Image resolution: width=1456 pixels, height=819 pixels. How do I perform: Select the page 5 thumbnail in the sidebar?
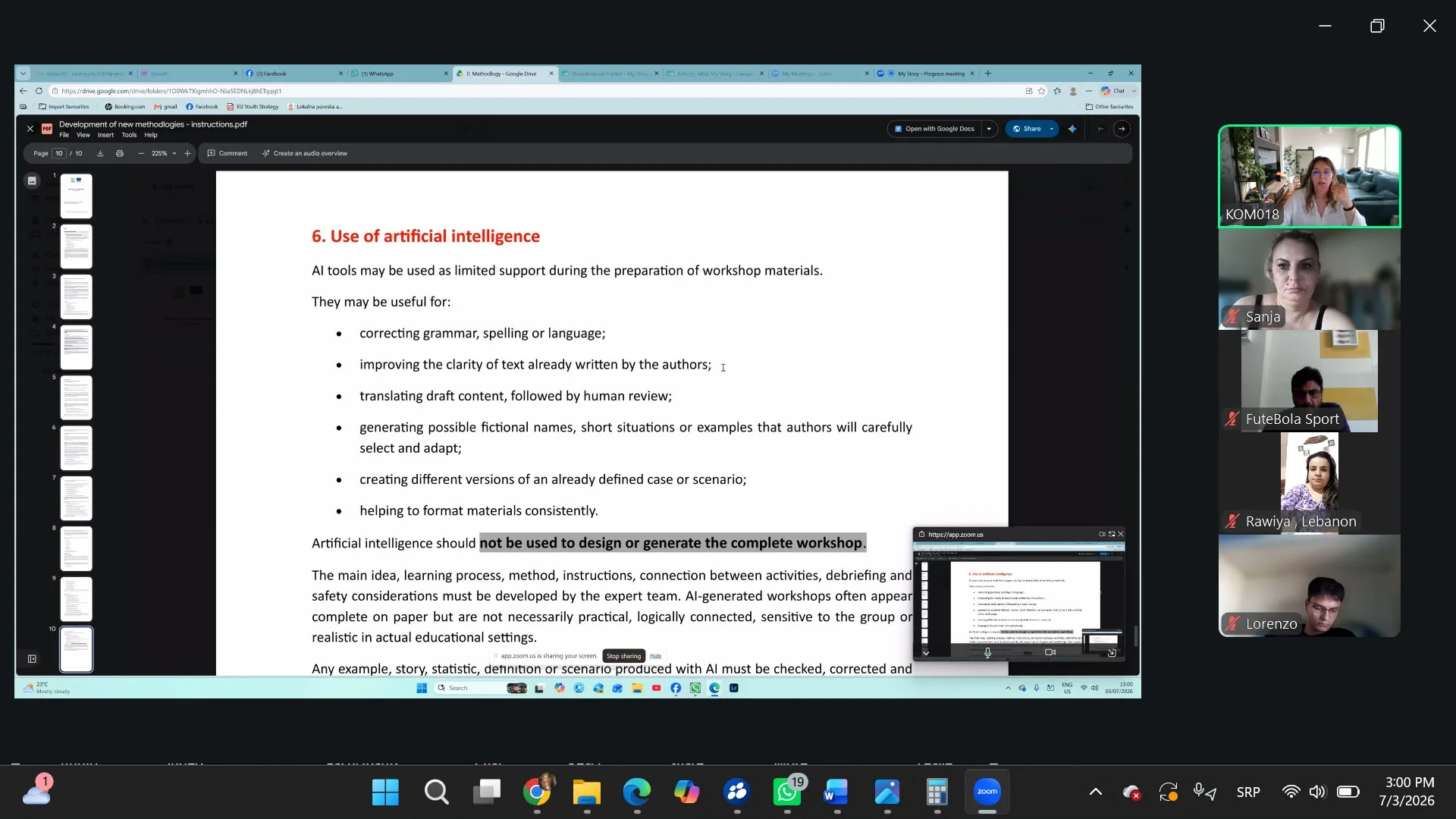pyautogui.click(x=76, y=397)
